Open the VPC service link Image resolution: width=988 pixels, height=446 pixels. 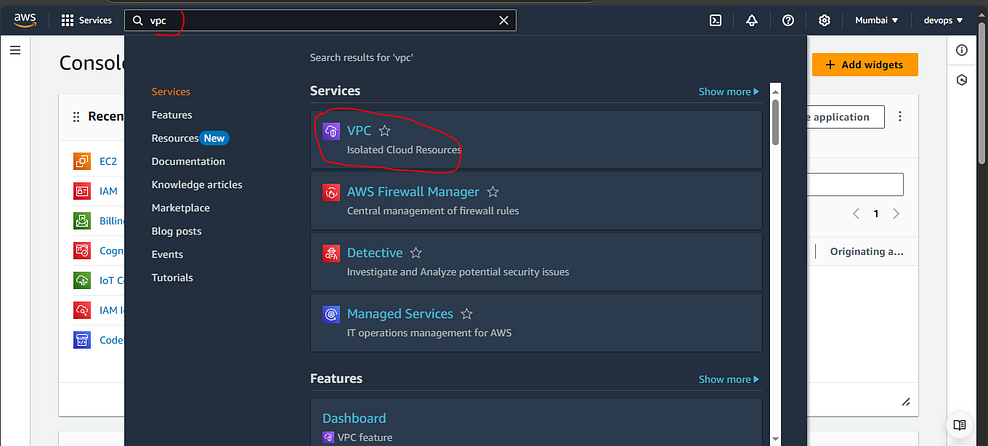coord(359,131)
